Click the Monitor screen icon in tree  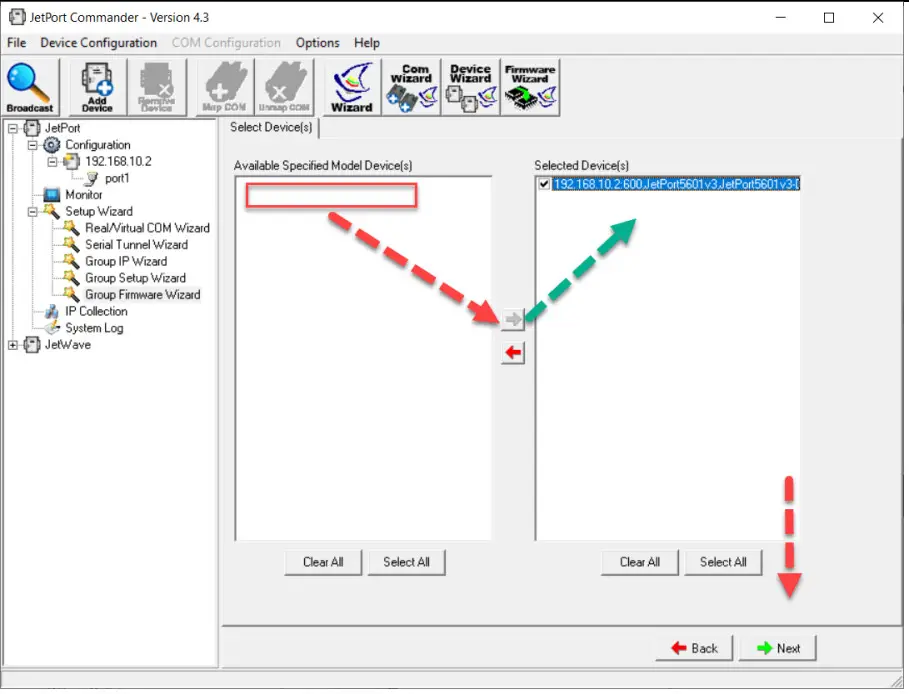point(52,195)
